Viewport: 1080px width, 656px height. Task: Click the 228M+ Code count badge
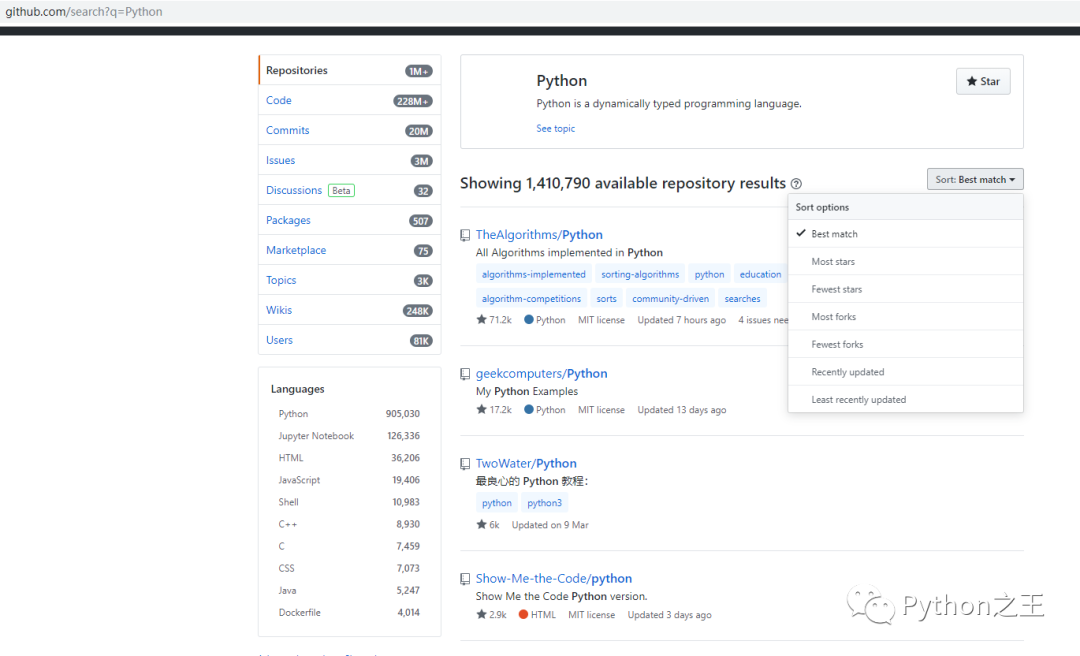(413, 101)
